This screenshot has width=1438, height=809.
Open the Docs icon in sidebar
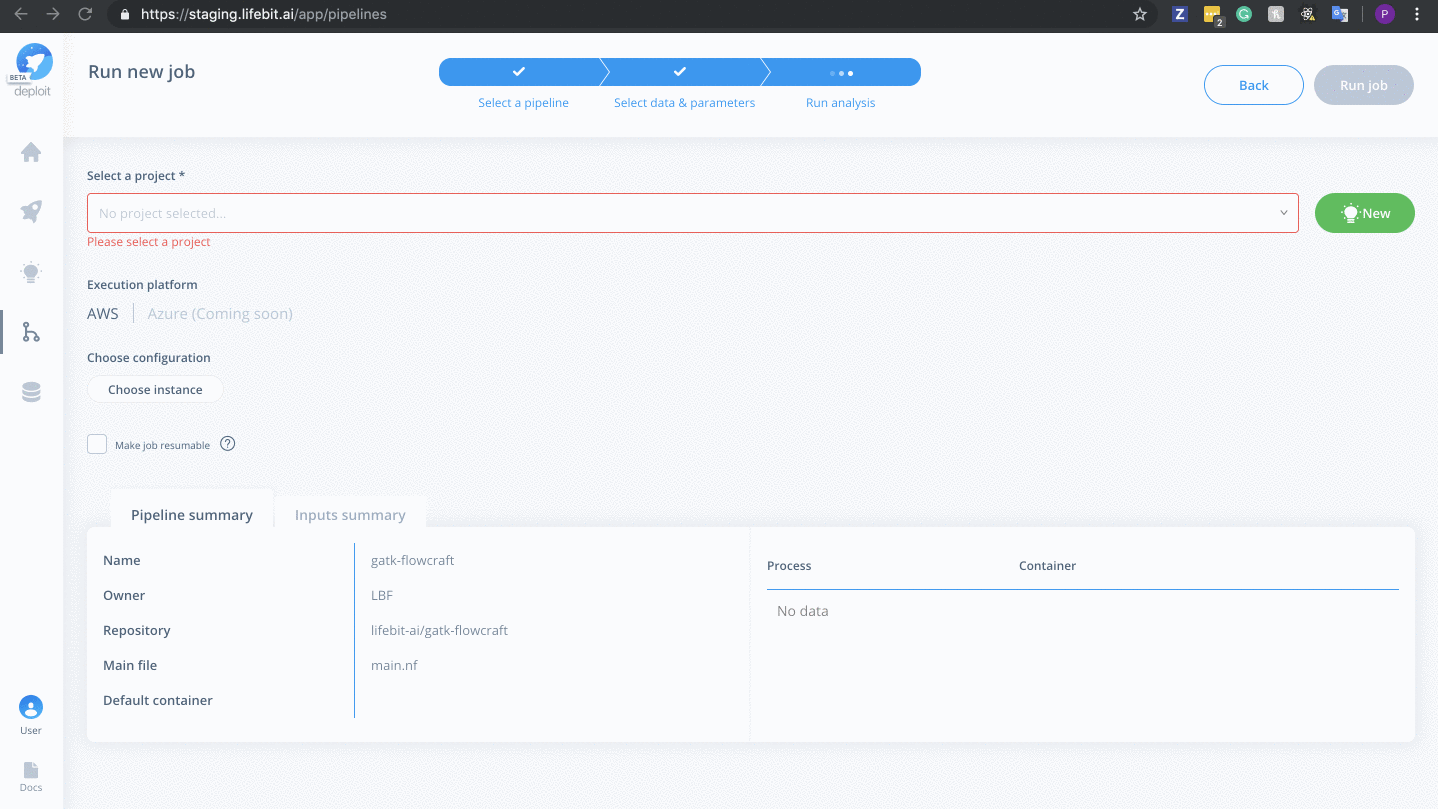[31, 776]
